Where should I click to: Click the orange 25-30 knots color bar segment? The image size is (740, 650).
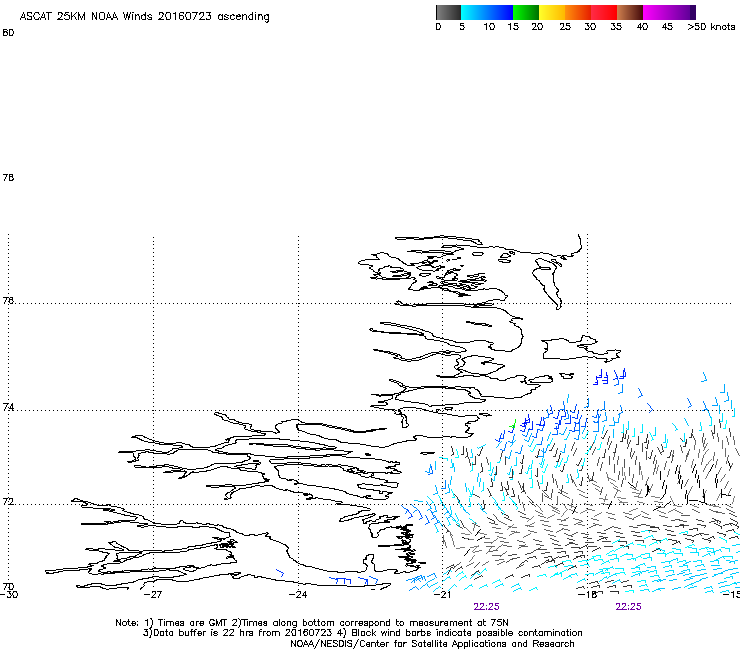click(578, 12)
